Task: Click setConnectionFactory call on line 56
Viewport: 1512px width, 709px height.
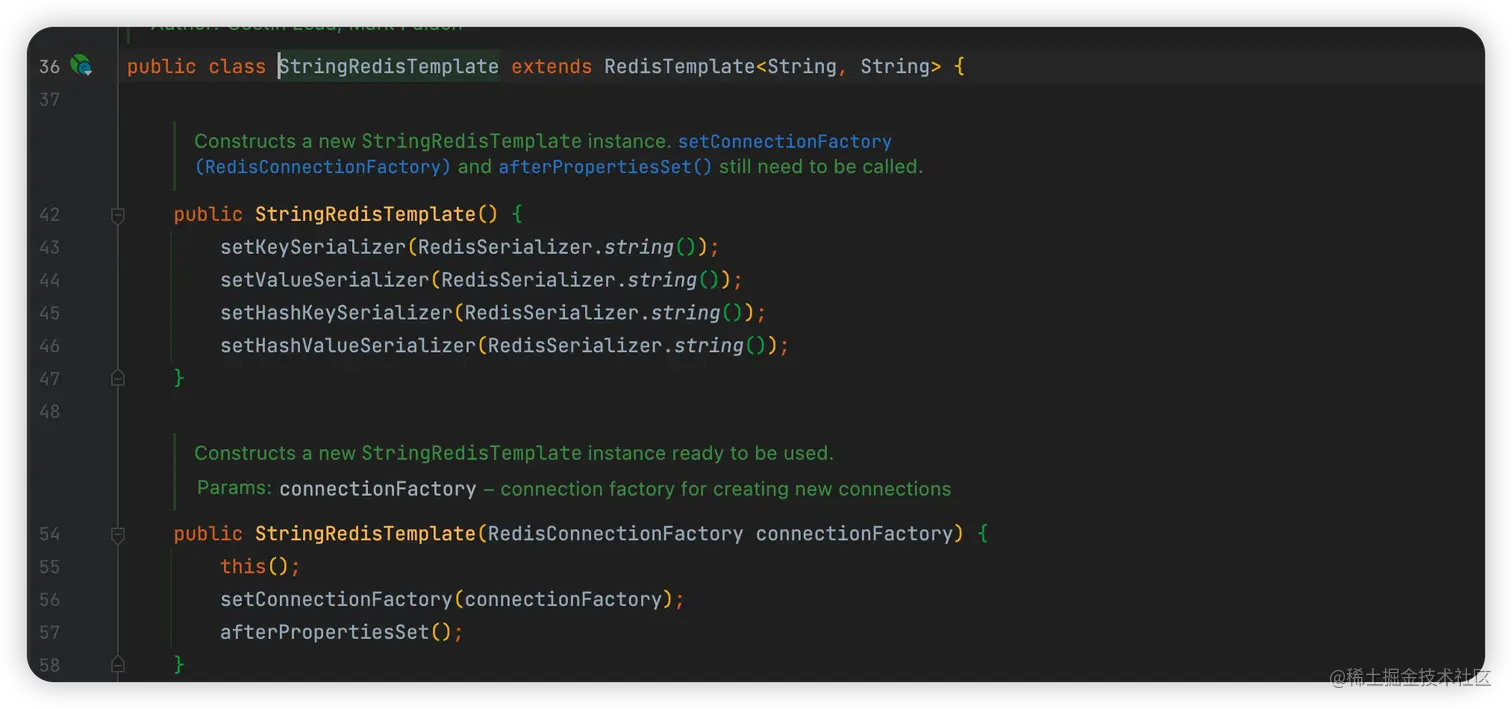Action: [337, 600]
